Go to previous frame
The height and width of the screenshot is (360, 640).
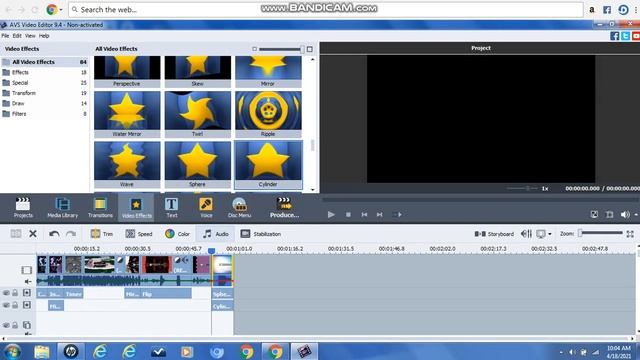364,214
